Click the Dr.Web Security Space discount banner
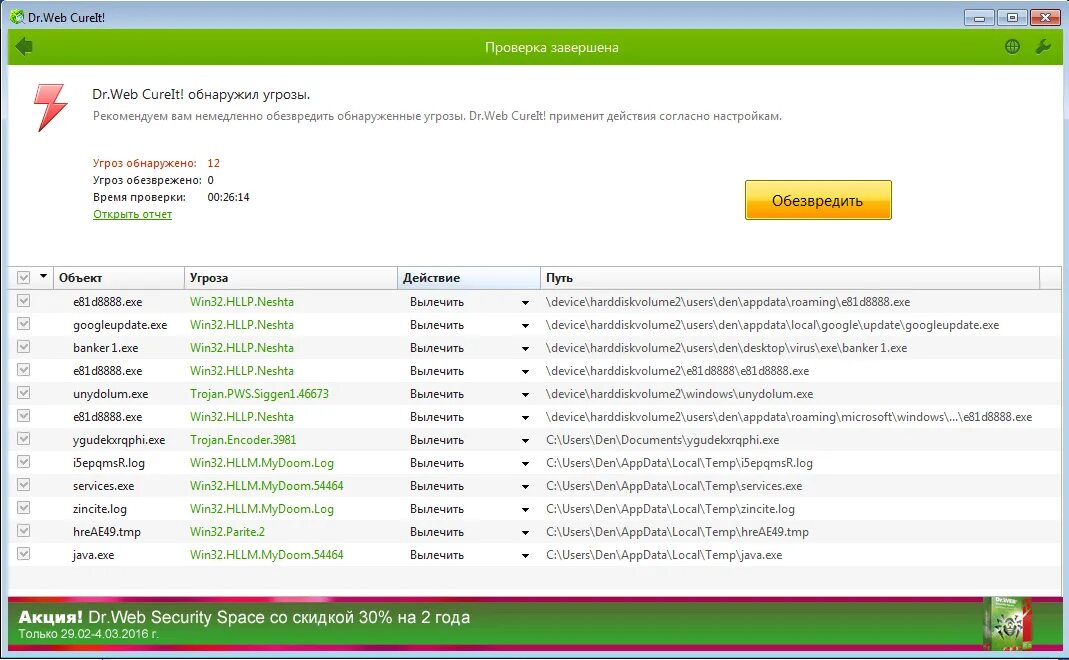Image resolution: width=1069 pixels, height=660 pixels. [534, 624]
